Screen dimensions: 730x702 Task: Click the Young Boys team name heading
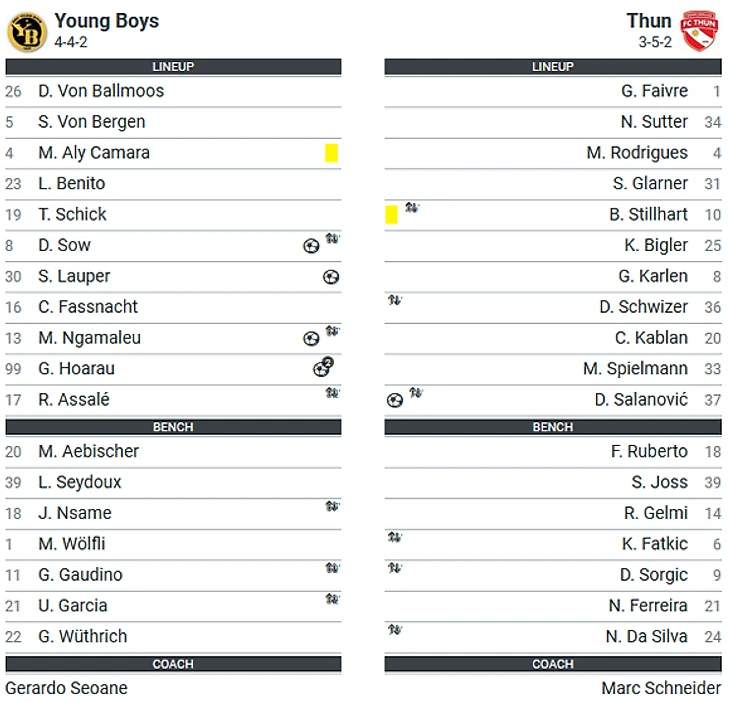click(106, 21)
